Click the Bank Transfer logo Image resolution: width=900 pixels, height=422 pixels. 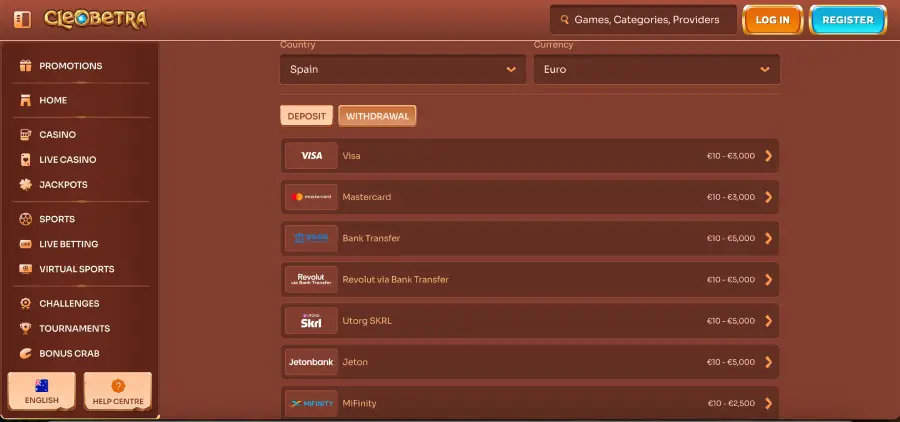(312, 238)
